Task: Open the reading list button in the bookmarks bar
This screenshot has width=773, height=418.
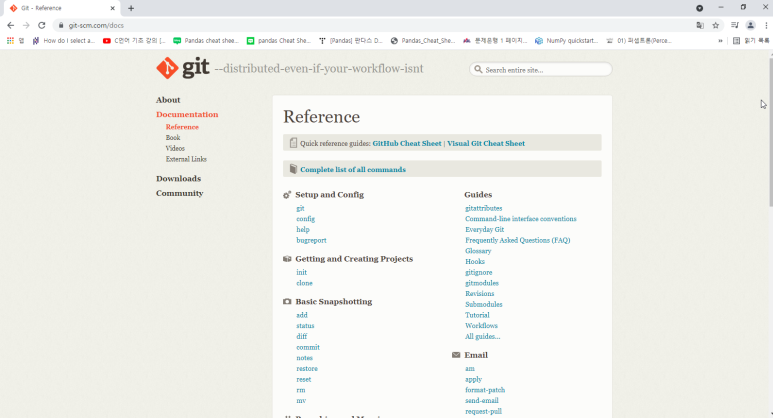Action: (x=751, y=41)
